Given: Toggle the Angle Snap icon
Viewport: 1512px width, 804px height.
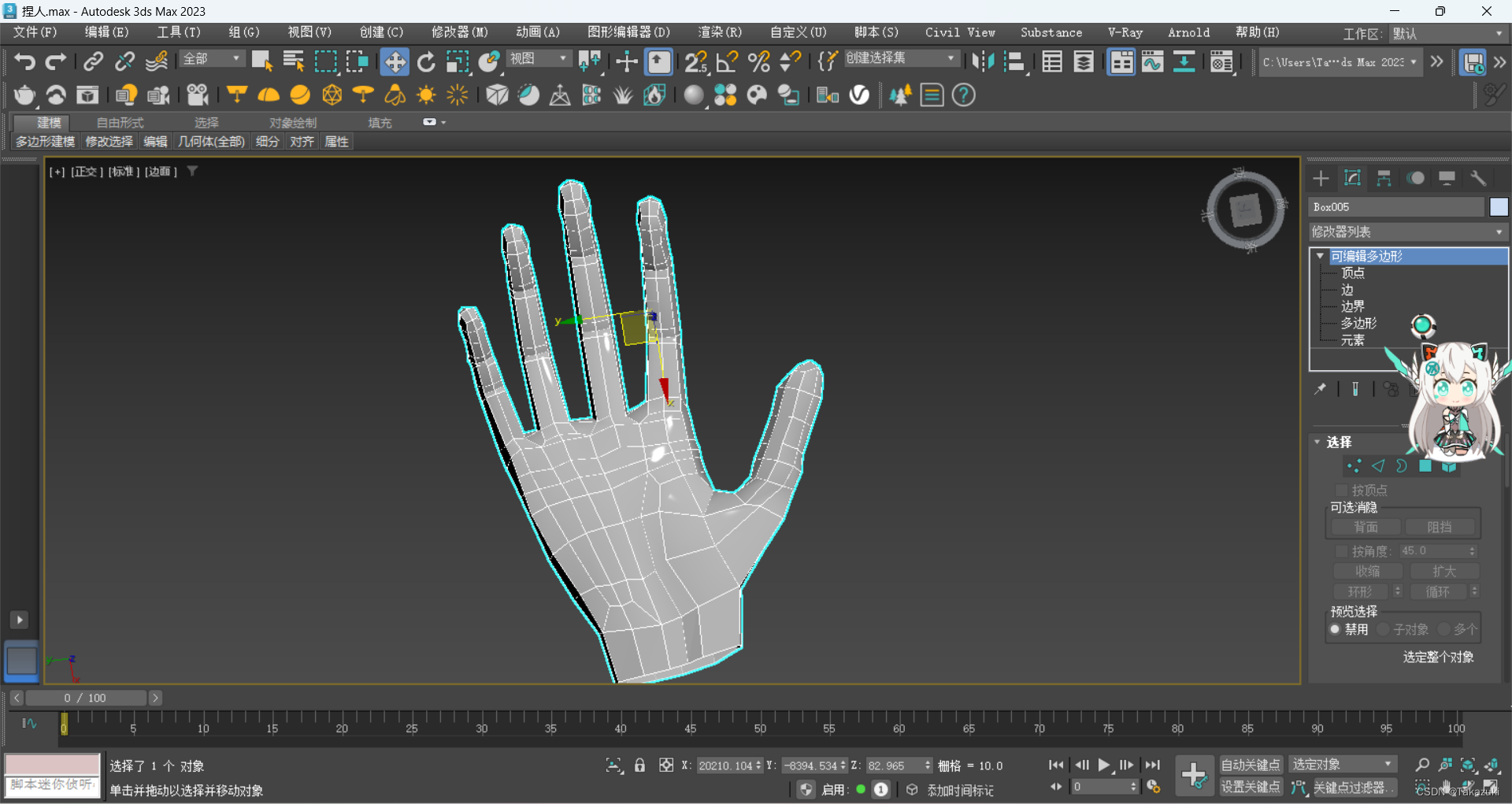Looking at the screenshot, I should (727, 62).
